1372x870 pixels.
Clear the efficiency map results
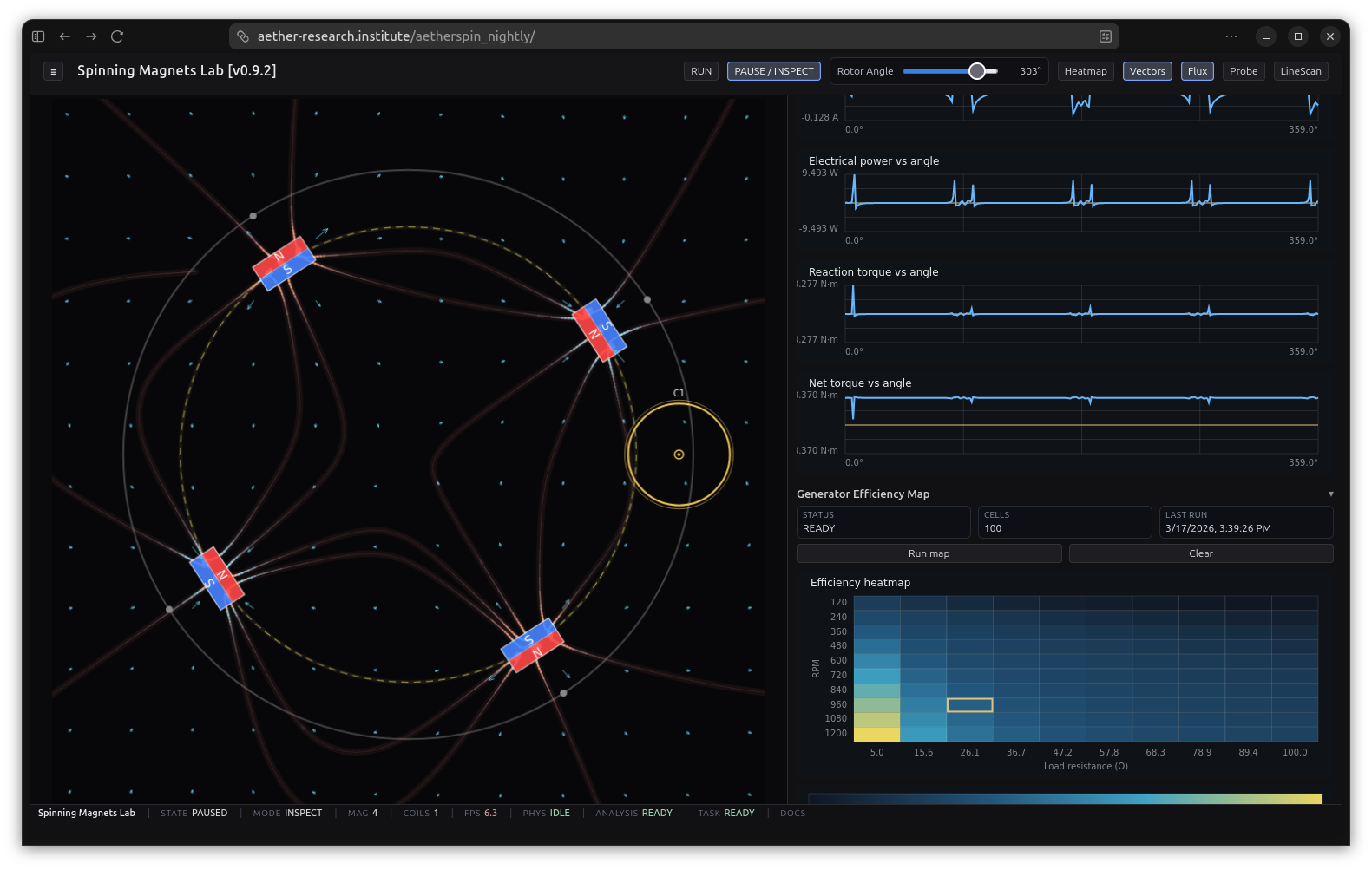point(1200,553)
